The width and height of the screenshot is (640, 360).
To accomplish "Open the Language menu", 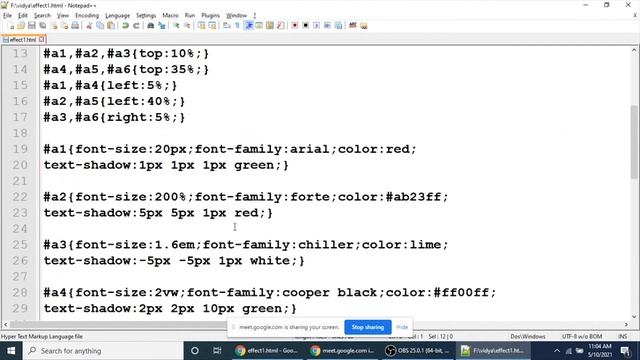I will click(118, 16).
